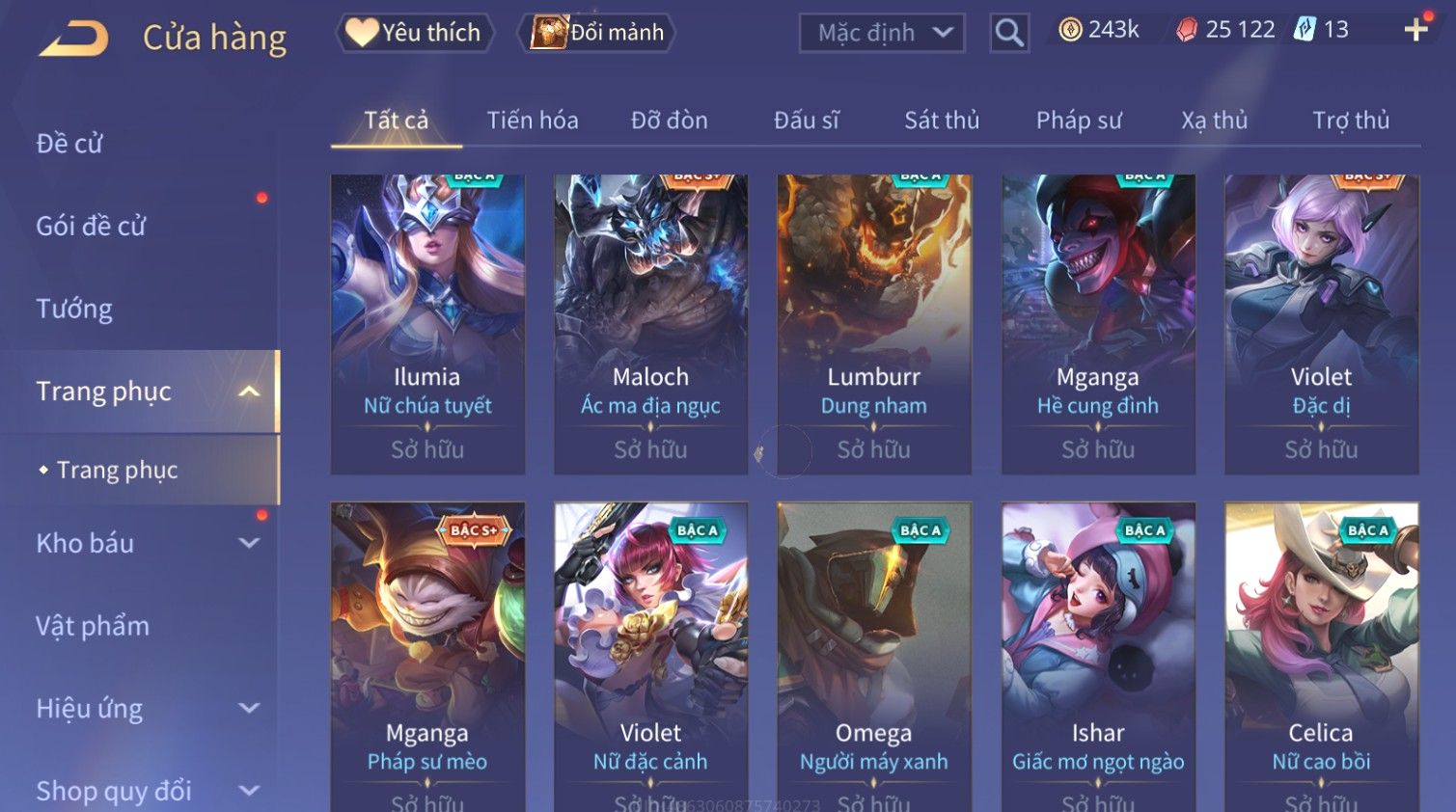
Task: Collapse the Trang phục sidebar section
Action: (249, 392)
